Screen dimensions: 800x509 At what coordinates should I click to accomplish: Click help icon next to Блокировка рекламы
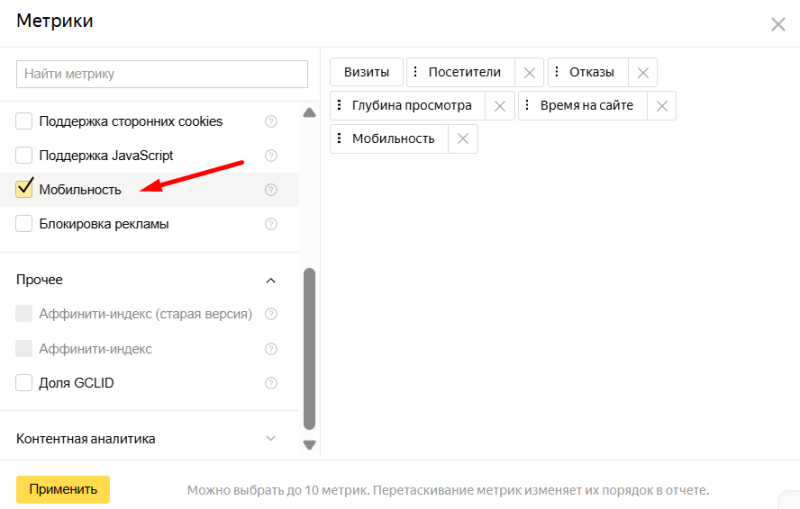(271, 224)
